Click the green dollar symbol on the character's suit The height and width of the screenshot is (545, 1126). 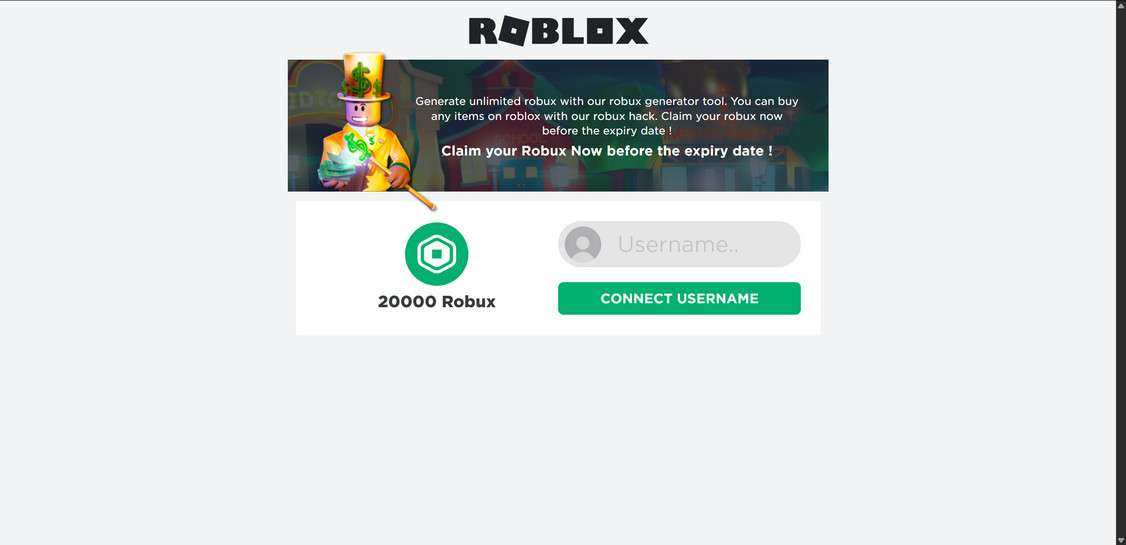pyautogui.click(x=358, y=146)
